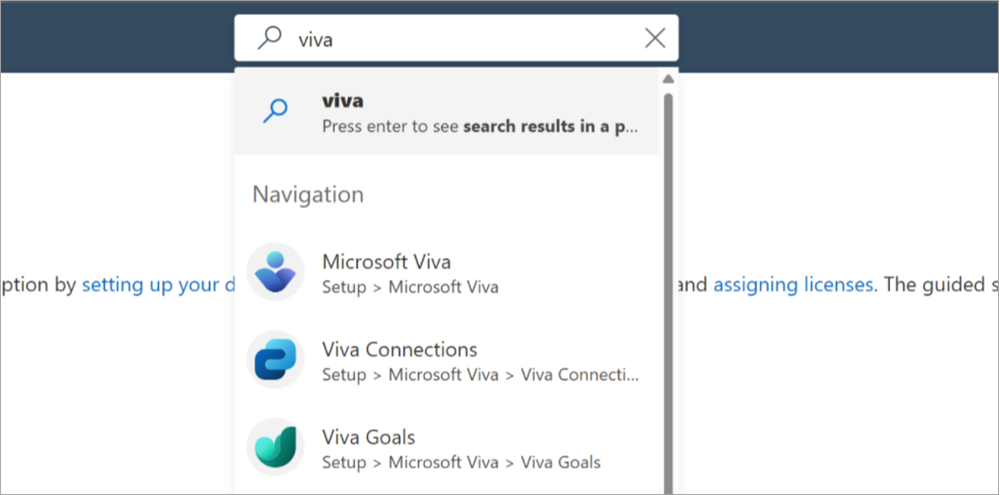1000x495 pixels.
Task: Click the Viva Connections logo icon
Action: coord(276,360)
